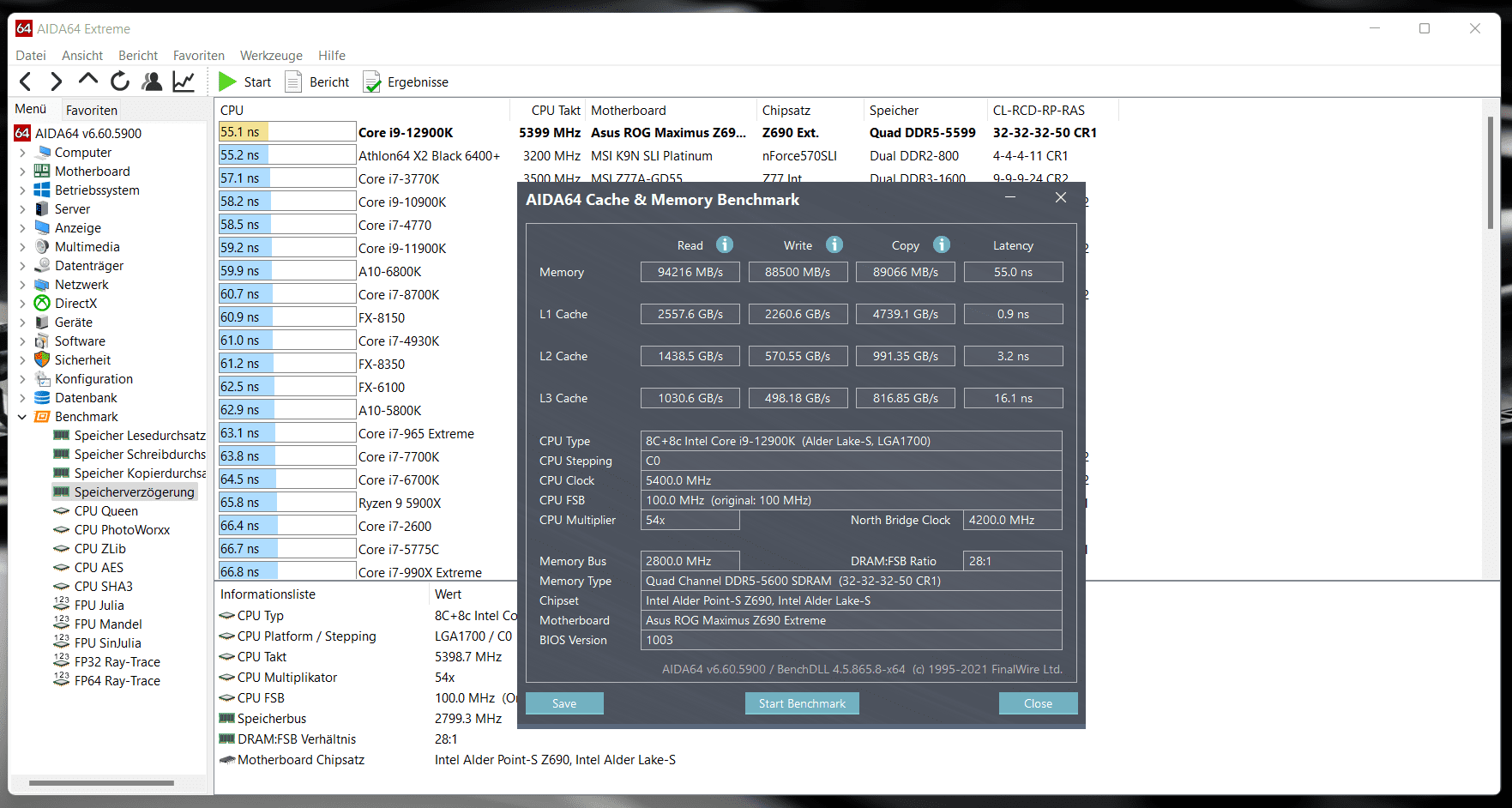Click the Netzwerk network icon

42,284
